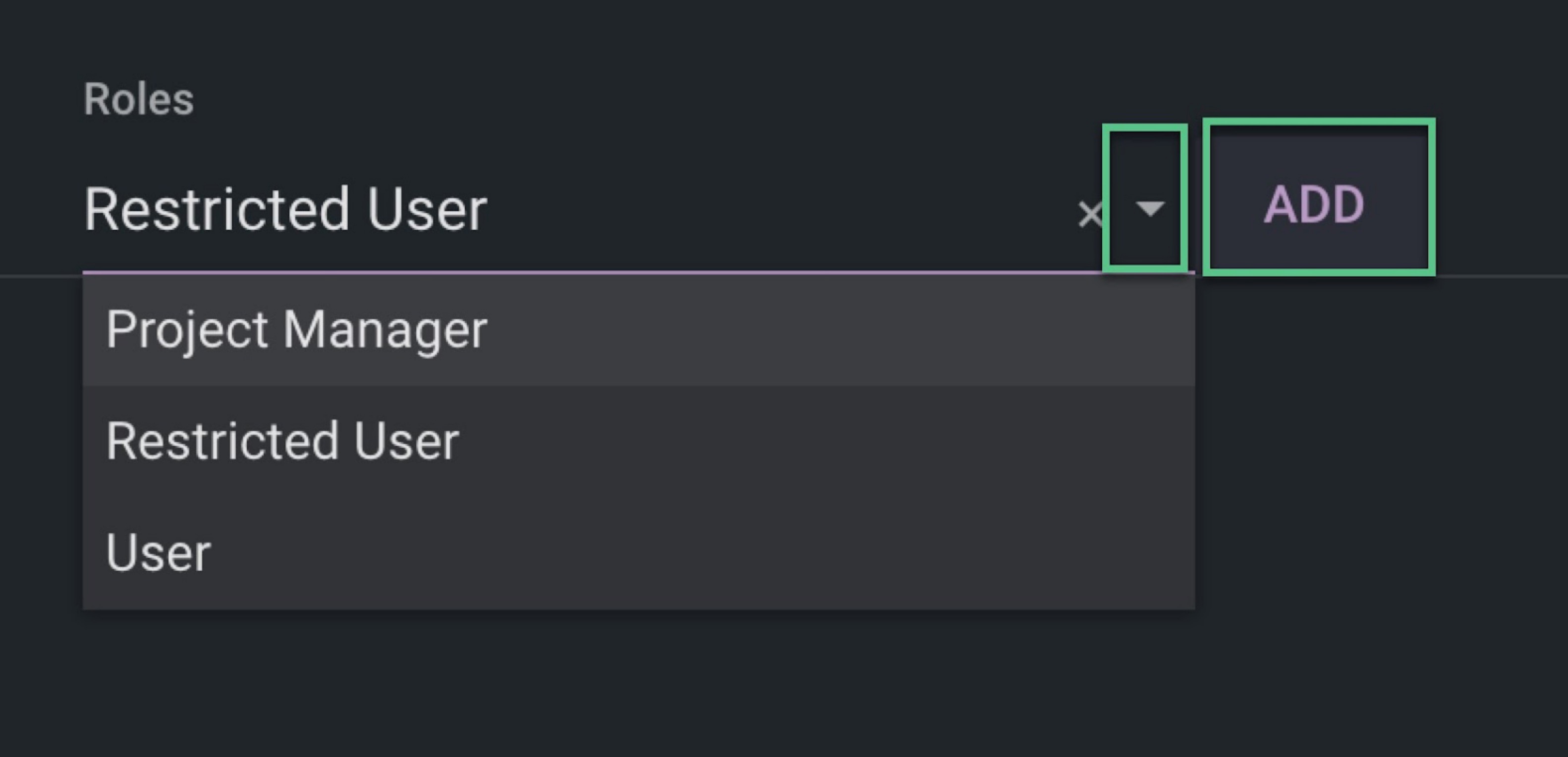Click the X icon in Roles field
Image resolution: width=1568 pixels, height=757 pixels.
(x=1089, y=214)
